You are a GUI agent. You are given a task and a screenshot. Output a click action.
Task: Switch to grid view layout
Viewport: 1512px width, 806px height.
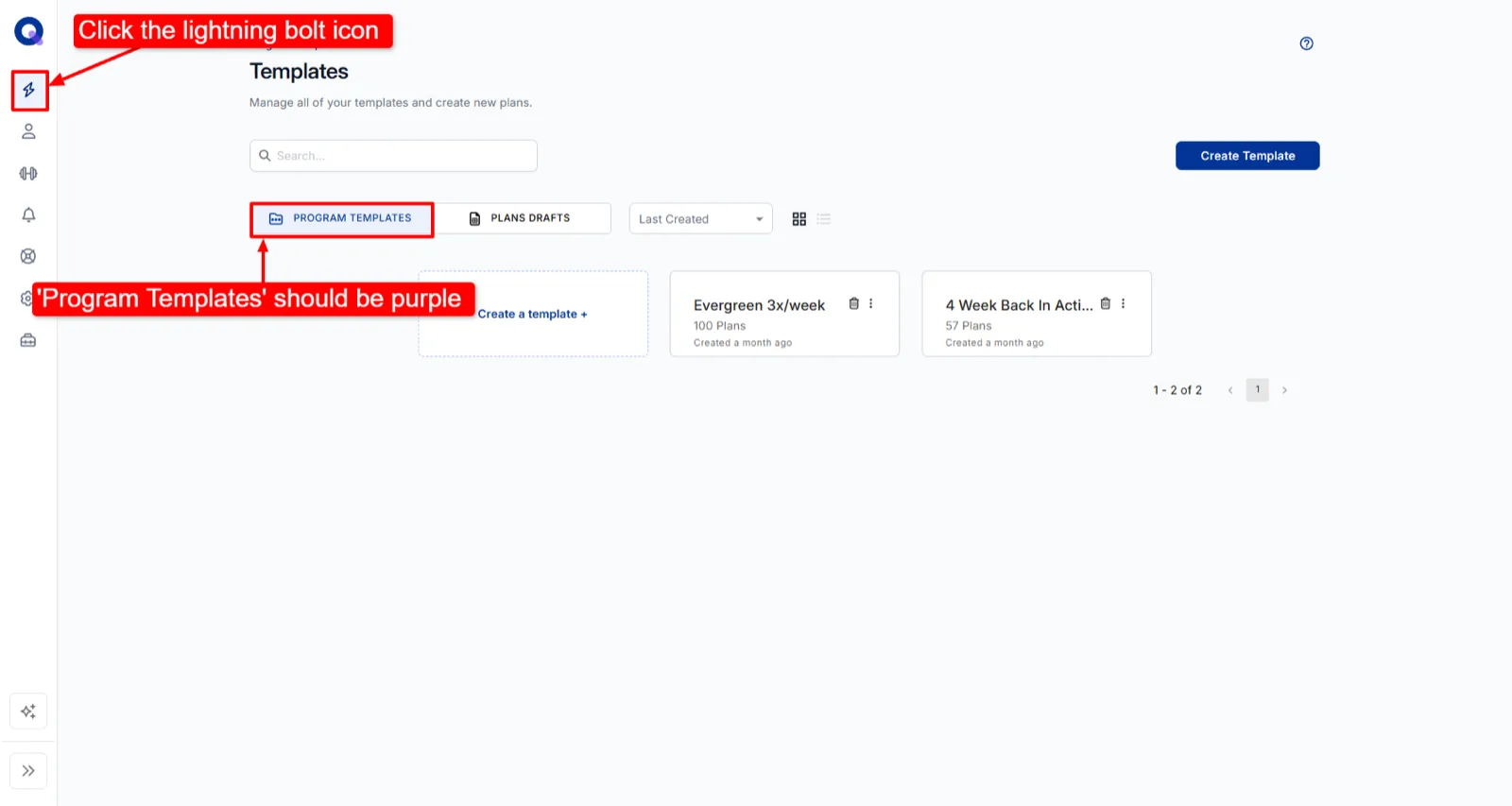point(799,219)
